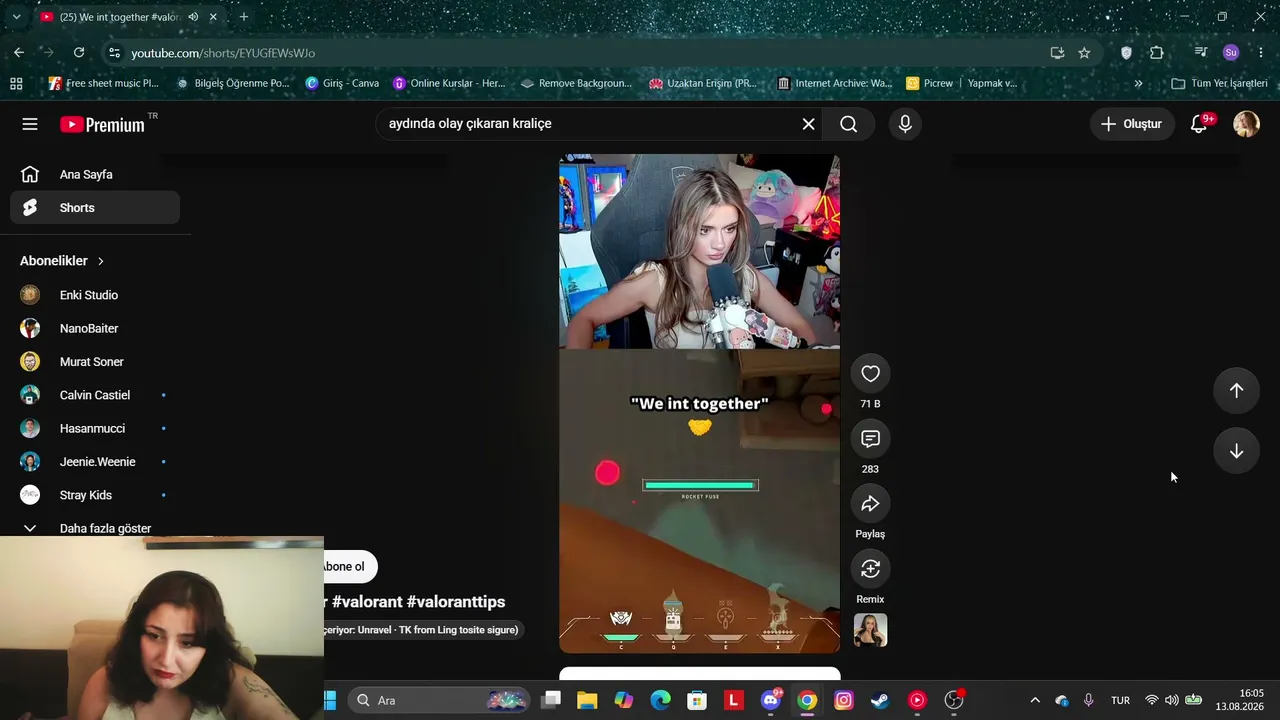Open the Chrome apps grid shortcut

pyautogui.click(x=16, y=83)
